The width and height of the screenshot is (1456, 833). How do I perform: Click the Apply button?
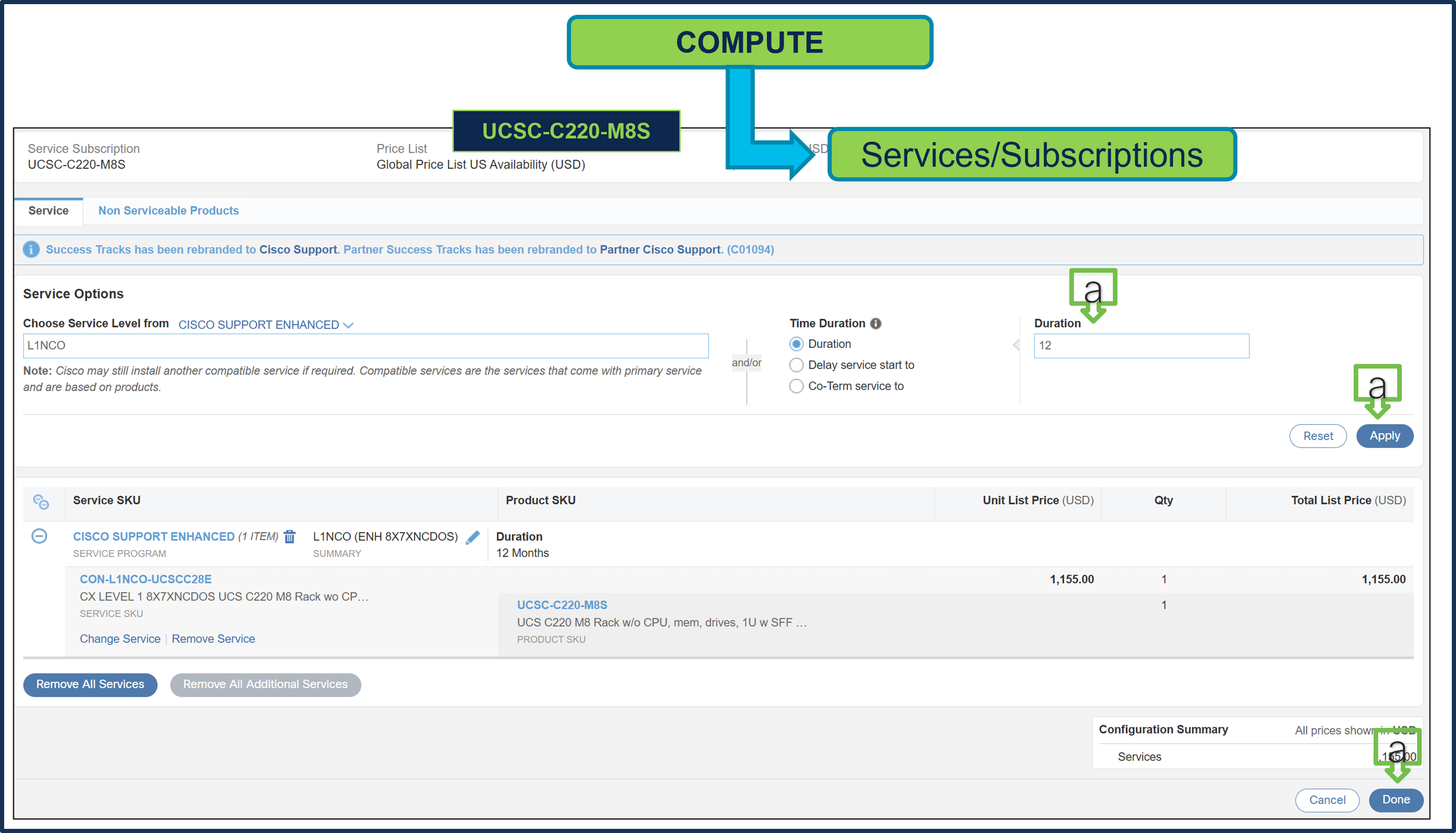(x=1385, y=435)
